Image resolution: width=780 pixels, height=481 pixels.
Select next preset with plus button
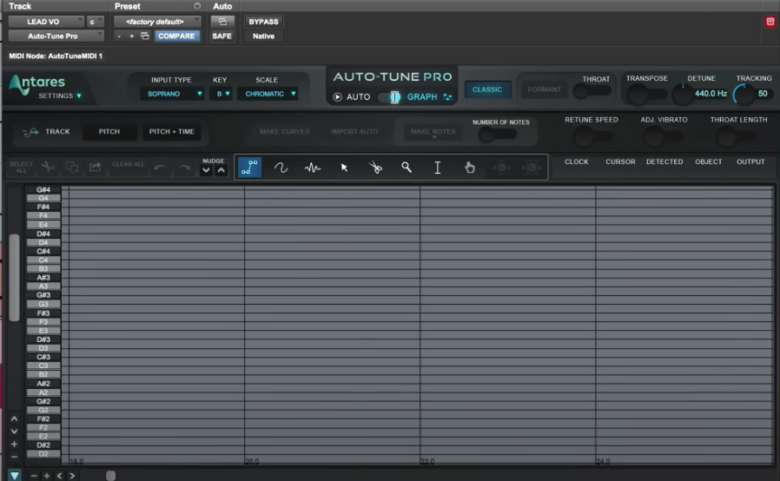pyautogui.click(x=131, y=36)
